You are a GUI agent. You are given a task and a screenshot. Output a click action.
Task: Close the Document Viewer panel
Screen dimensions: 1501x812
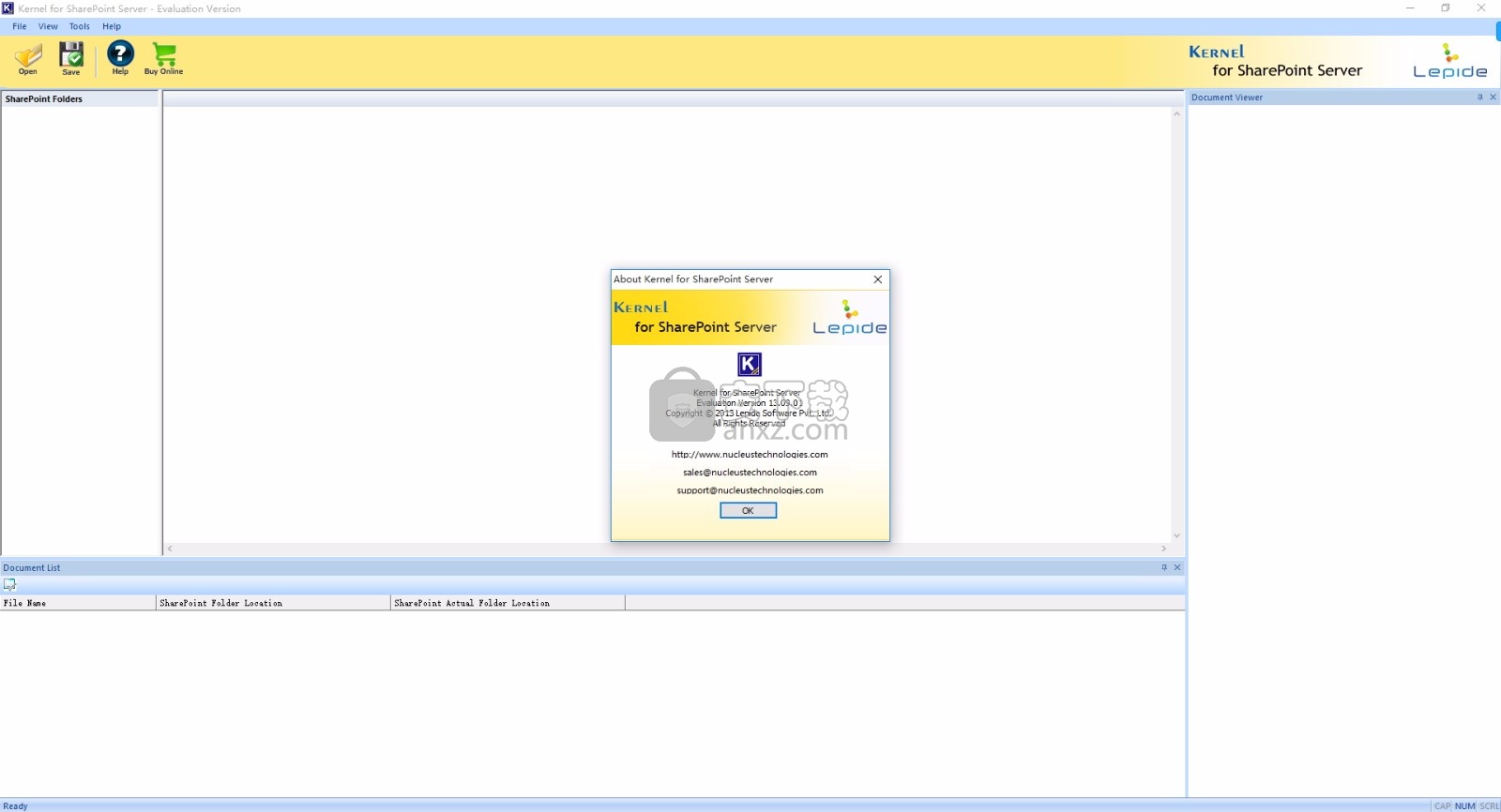[x=1493, y=98]
